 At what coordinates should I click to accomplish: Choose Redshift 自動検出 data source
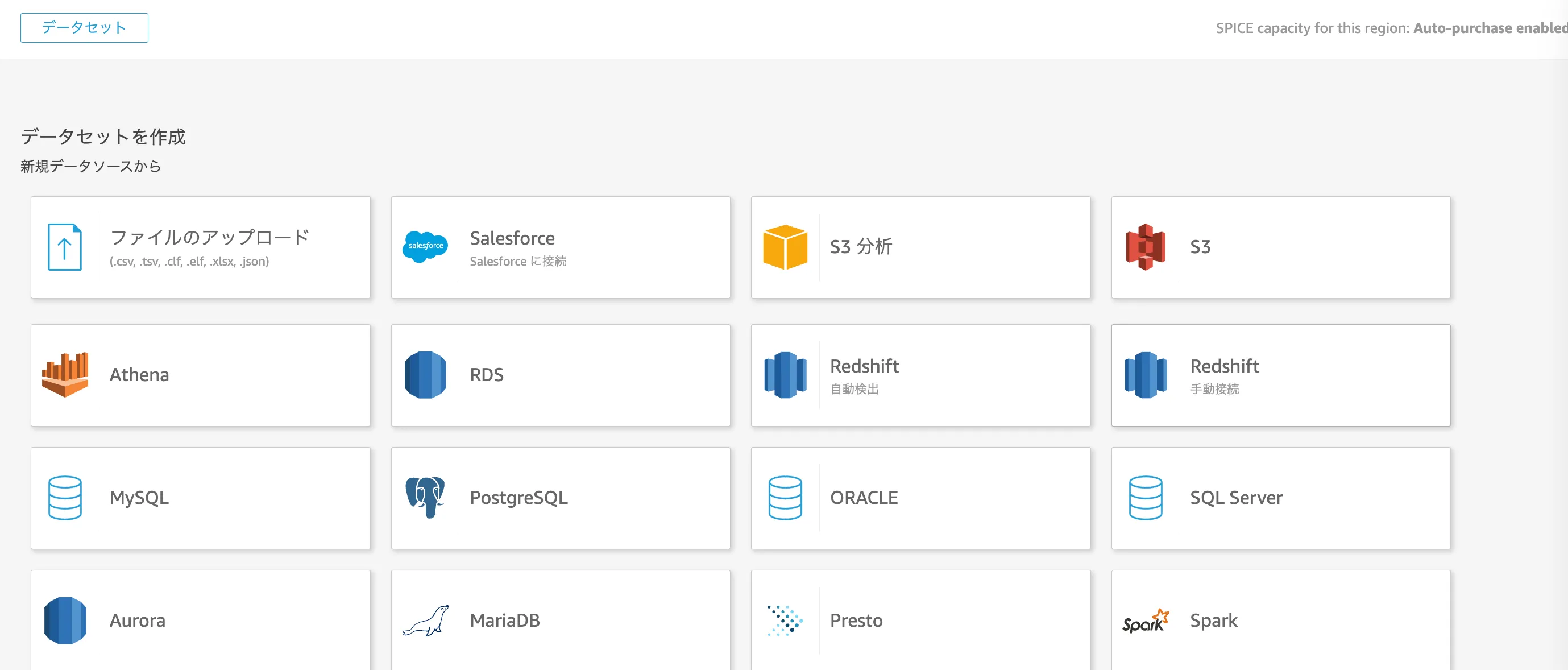(x=920, y=375)
